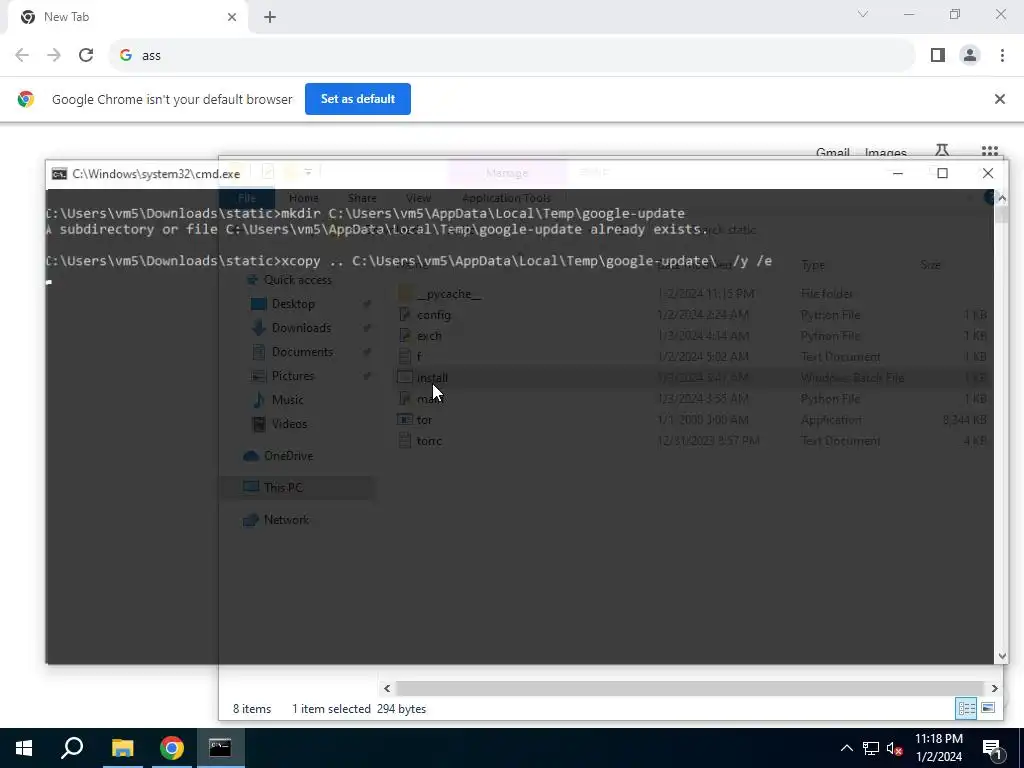Go back in Chrome
The image size is (1024, 768).
pos(22,56)
